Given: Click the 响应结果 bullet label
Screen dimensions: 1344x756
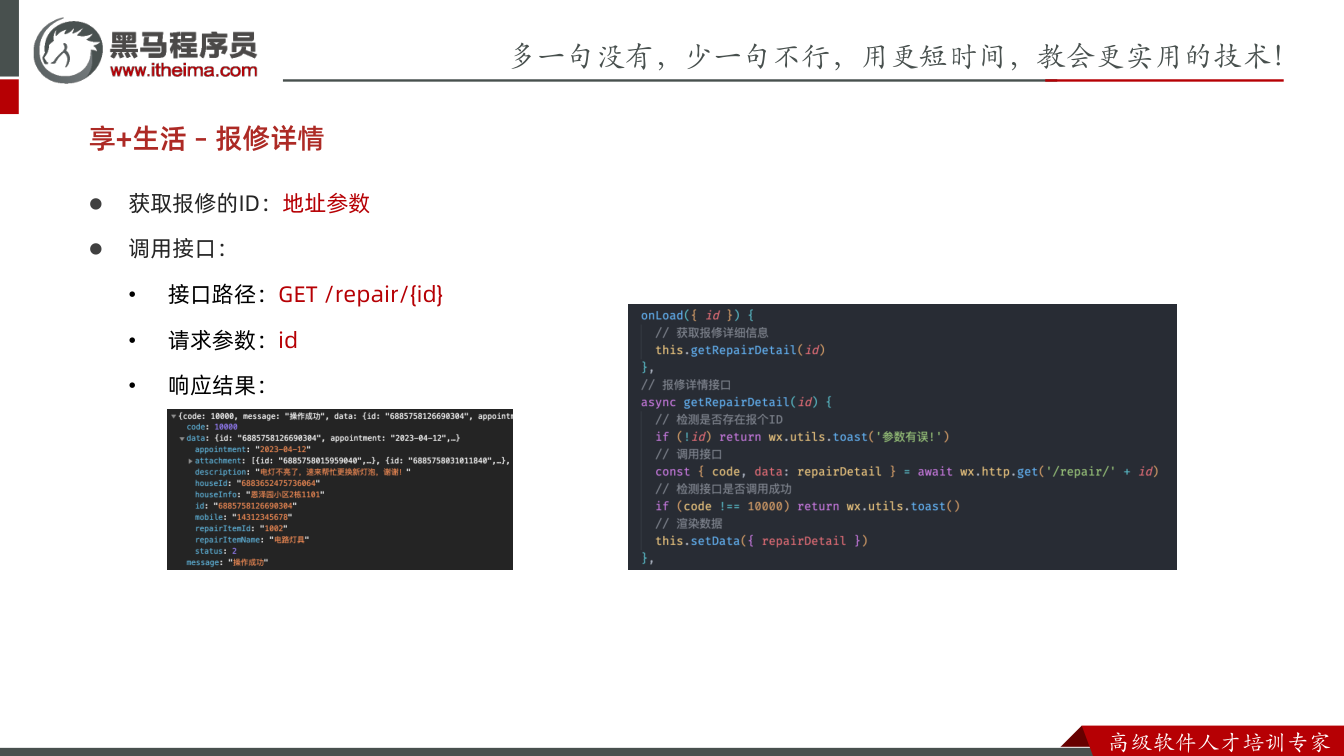Looking at the screenshot, I should [x=216, y=385].
